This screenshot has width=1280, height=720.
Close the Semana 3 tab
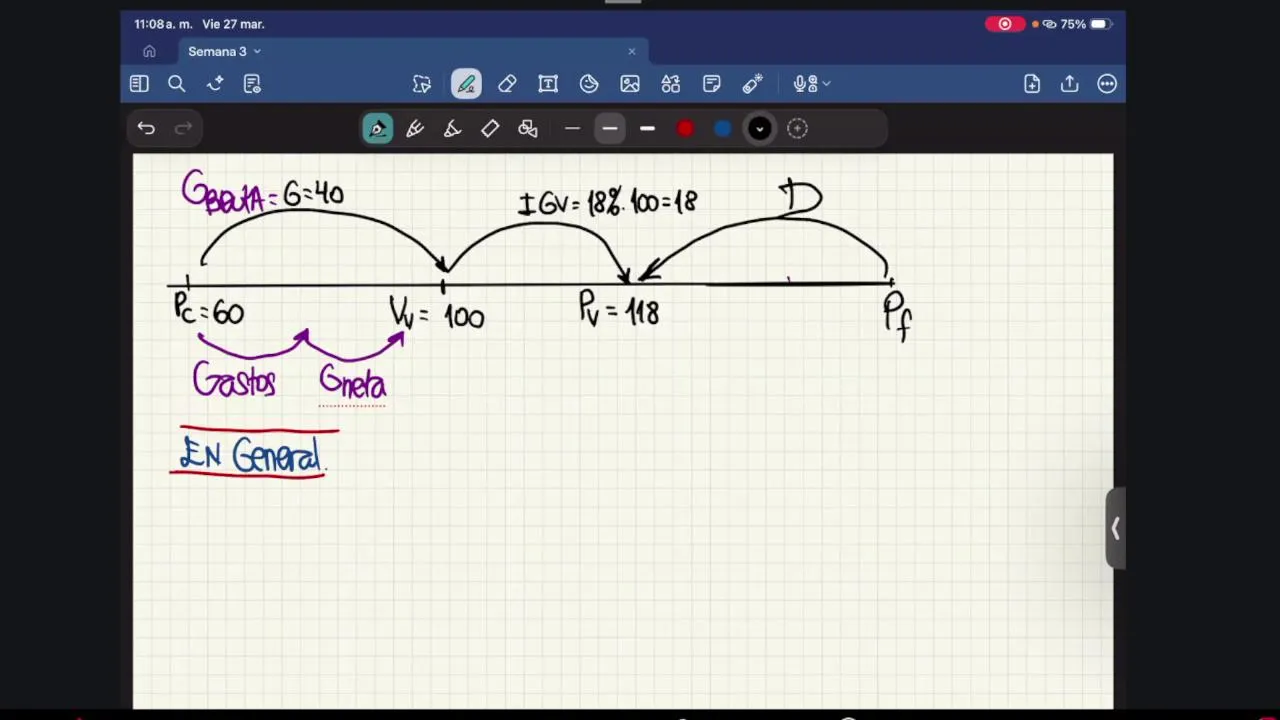click(632, 51)
